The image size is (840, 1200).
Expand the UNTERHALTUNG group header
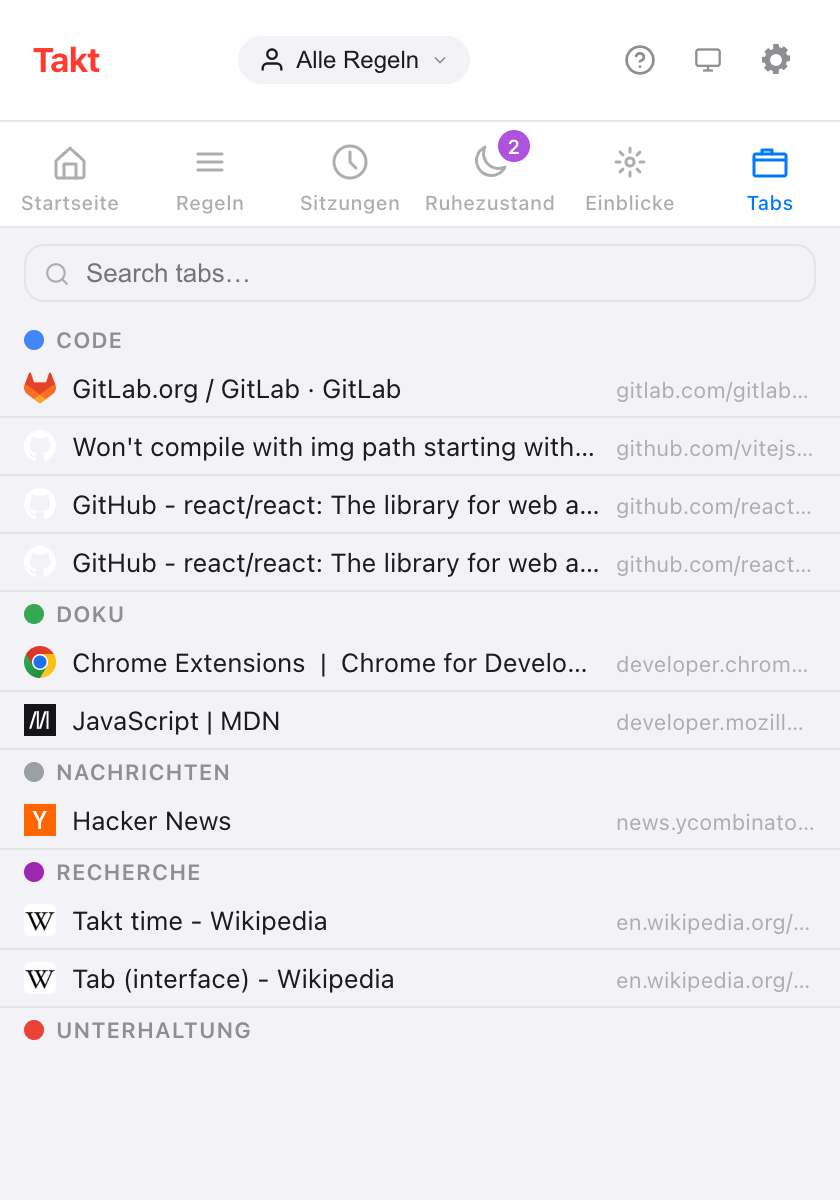pyautogui.click(x=420, y=1030)
